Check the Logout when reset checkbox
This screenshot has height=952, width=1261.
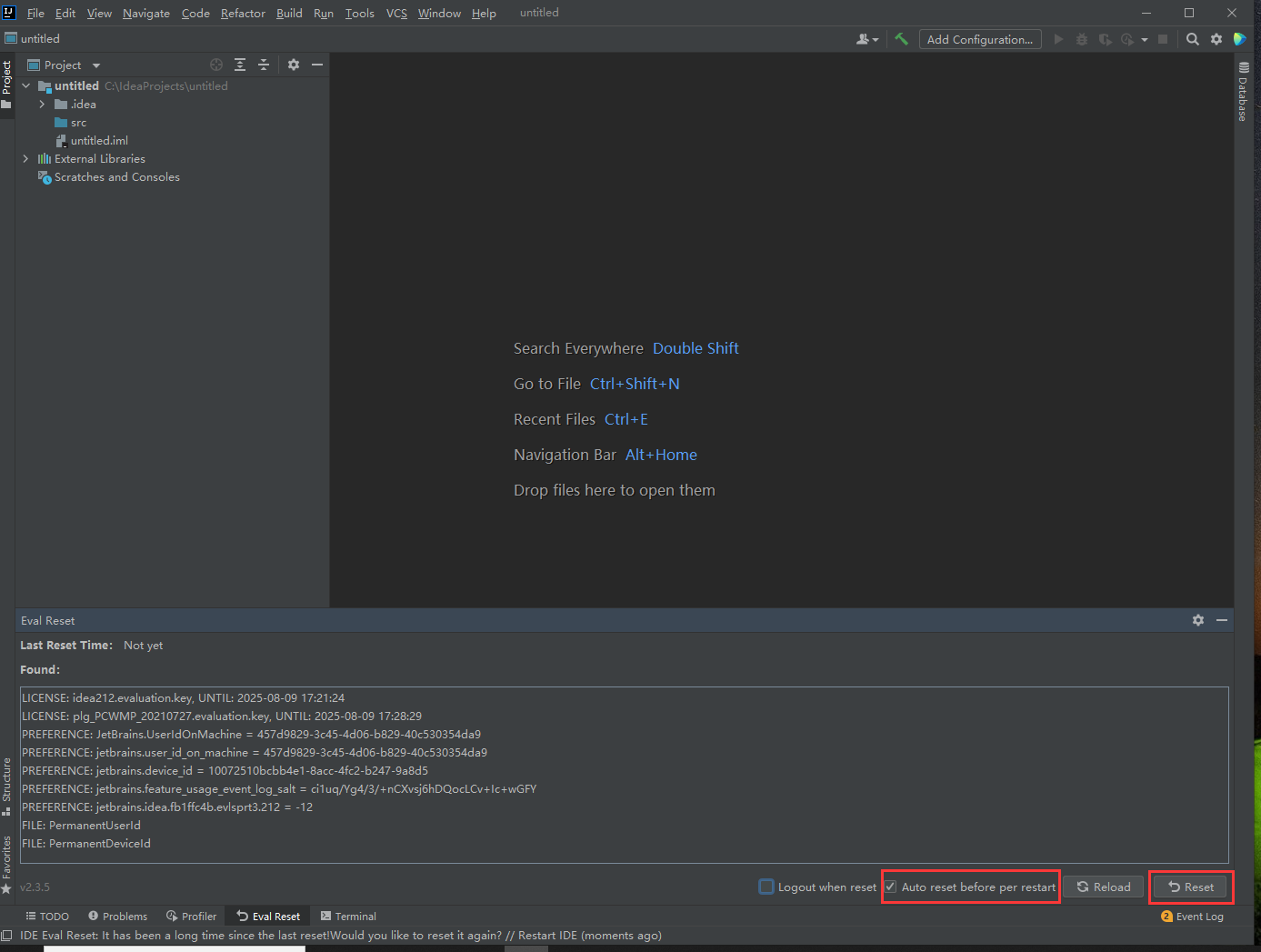pos(766,887)
